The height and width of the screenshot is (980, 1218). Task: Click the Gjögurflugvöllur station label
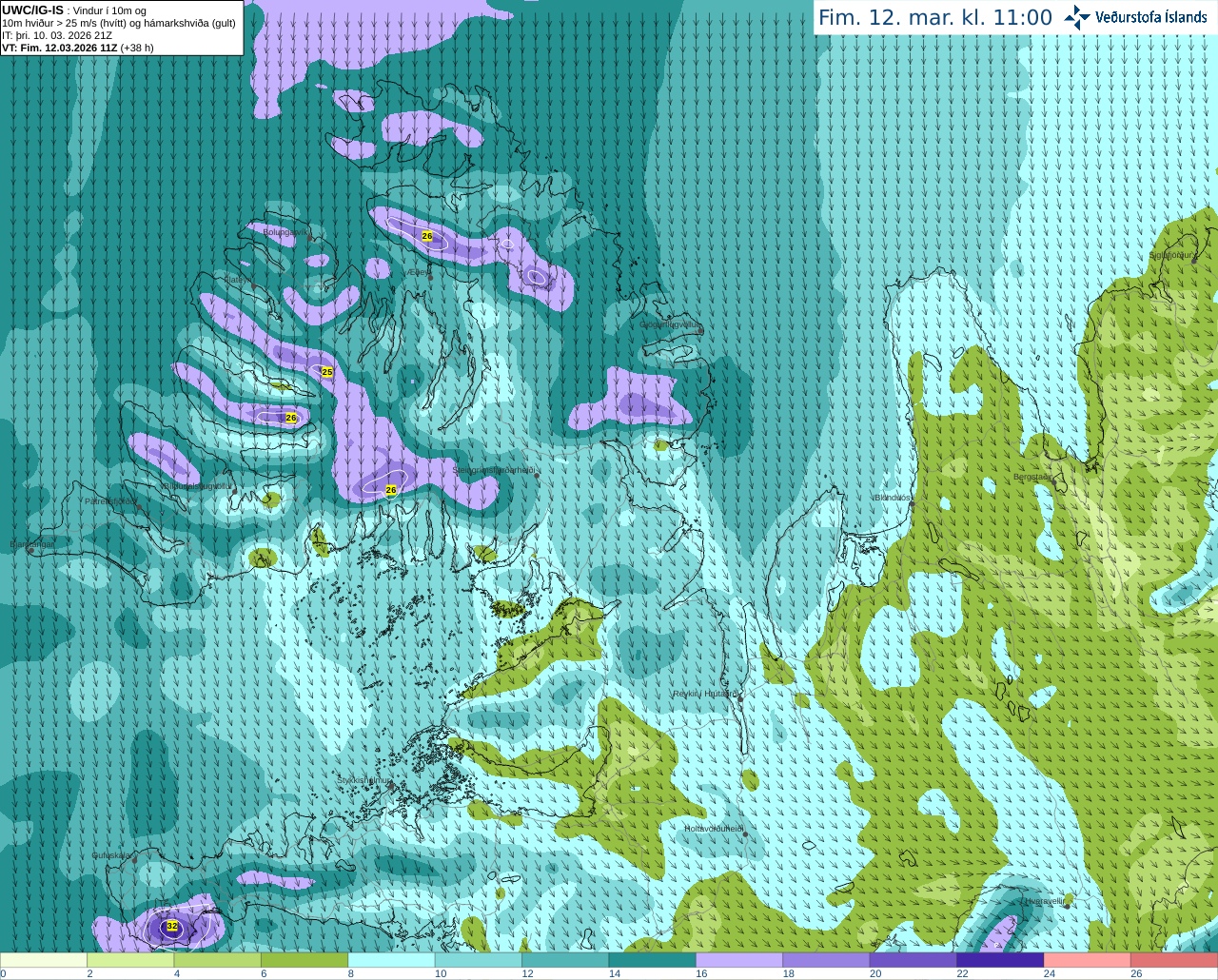[670, 324]
